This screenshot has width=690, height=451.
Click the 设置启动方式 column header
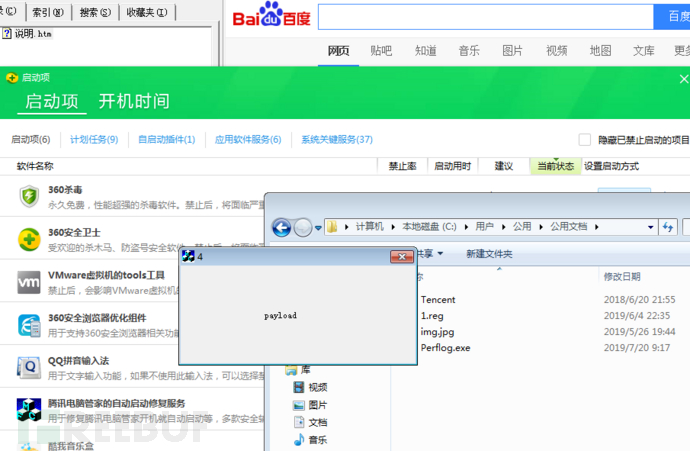click(611, 166)
